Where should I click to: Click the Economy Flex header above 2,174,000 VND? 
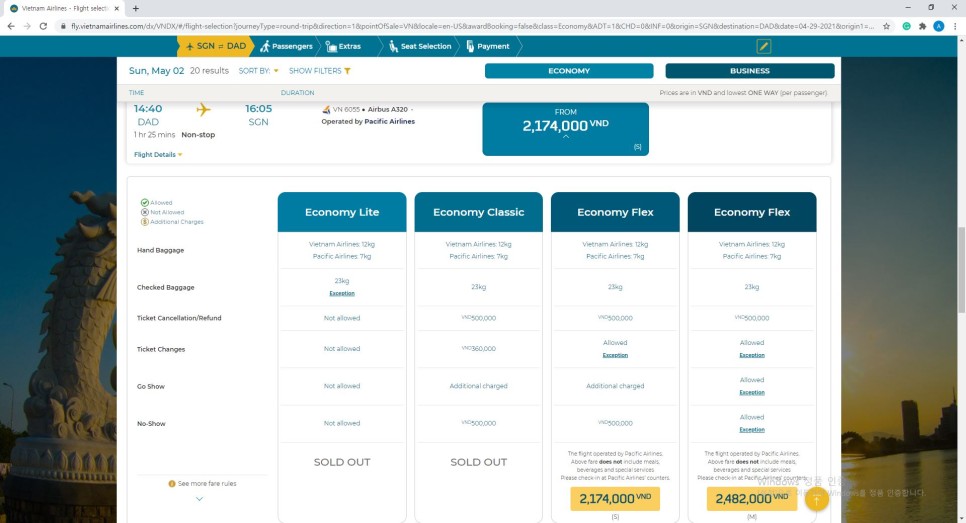point(615,212)
